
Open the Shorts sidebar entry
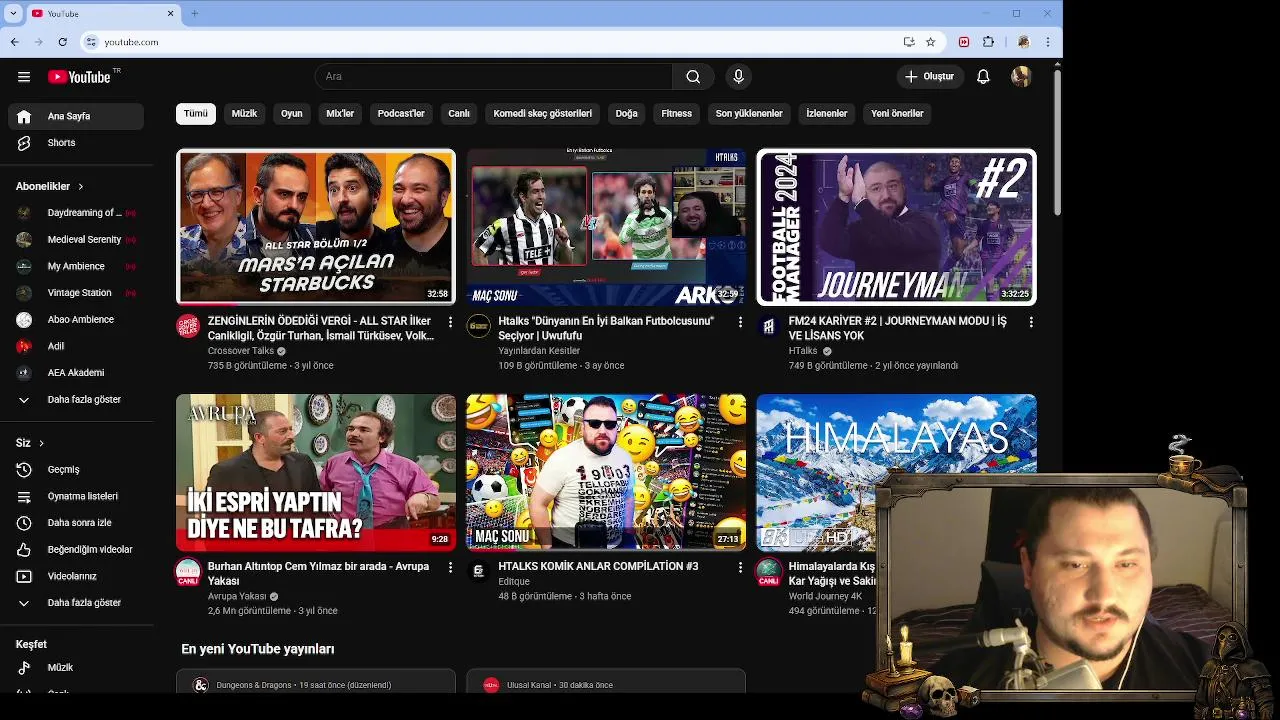point(76,143)
